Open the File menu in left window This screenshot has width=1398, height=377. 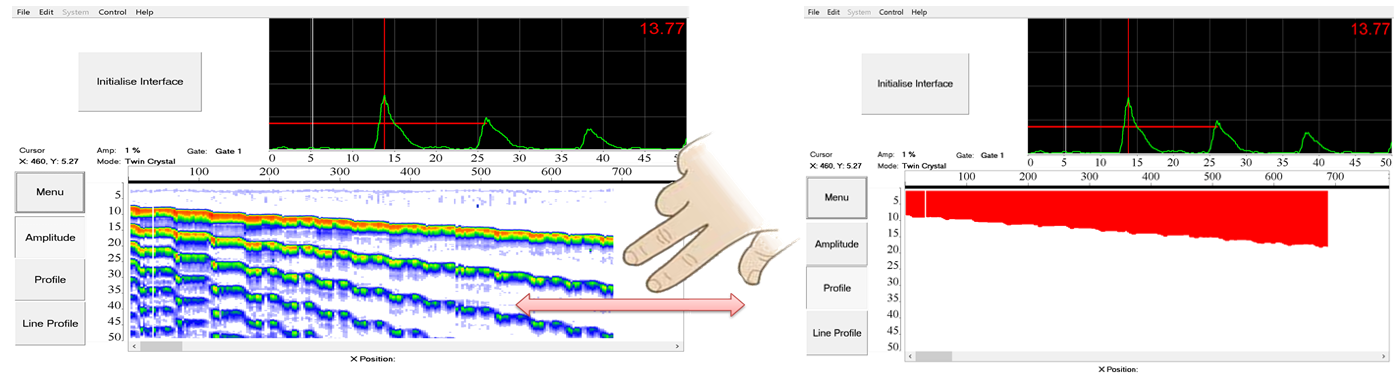coord(23,12)
